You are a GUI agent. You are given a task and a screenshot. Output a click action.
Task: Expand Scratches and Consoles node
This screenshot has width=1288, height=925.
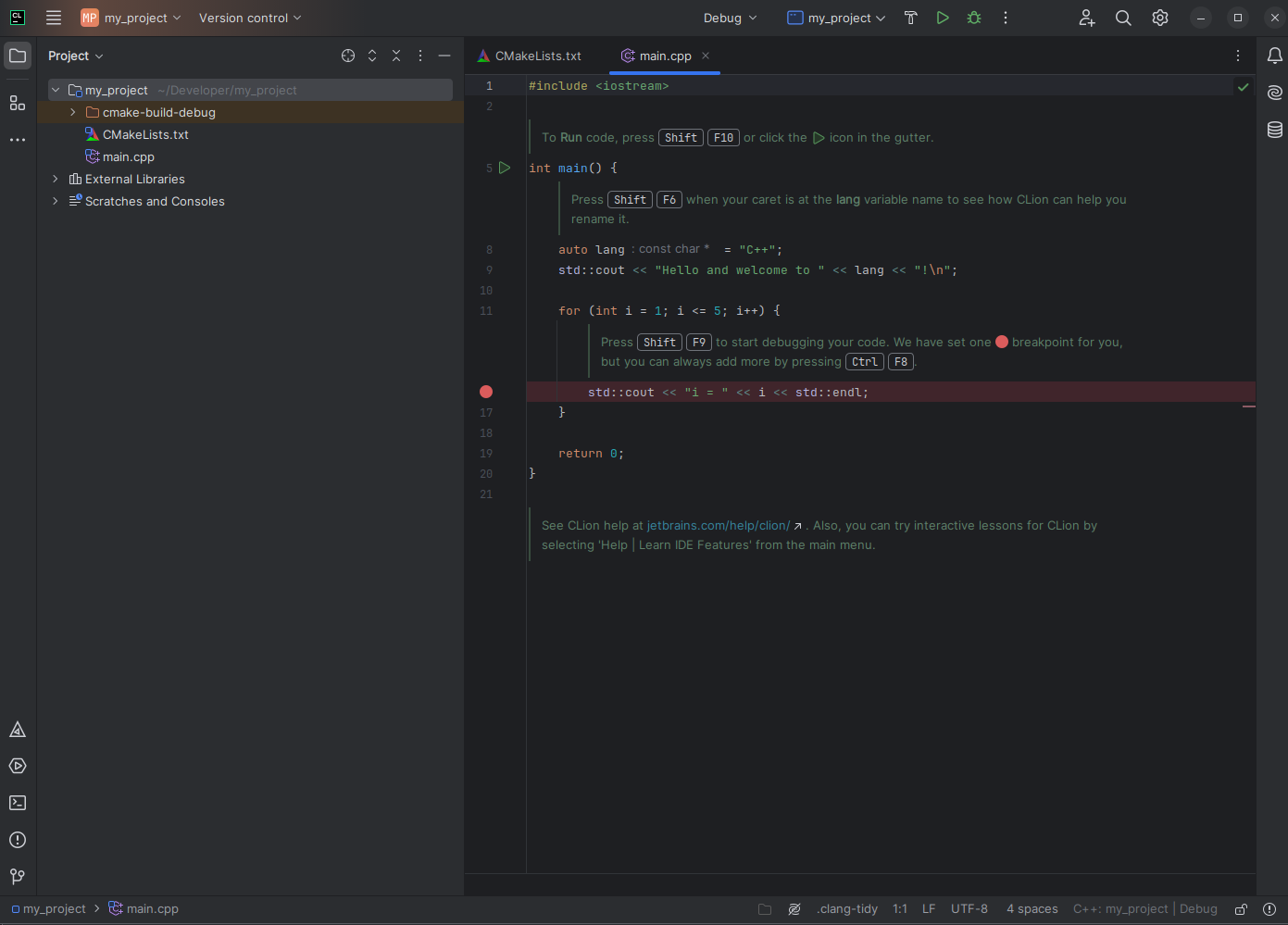pyautogui.click(x=56, y=201)
